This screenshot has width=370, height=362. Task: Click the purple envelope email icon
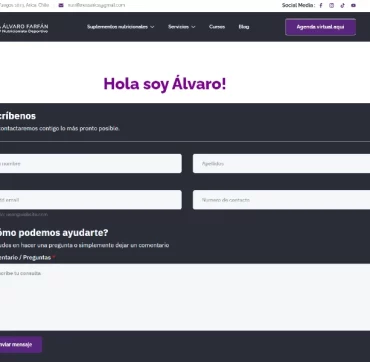pos(61,5)
